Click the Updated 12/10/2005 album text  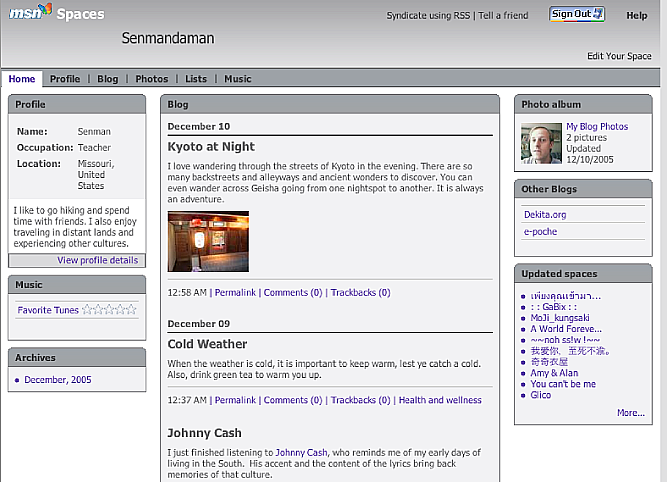590,154
